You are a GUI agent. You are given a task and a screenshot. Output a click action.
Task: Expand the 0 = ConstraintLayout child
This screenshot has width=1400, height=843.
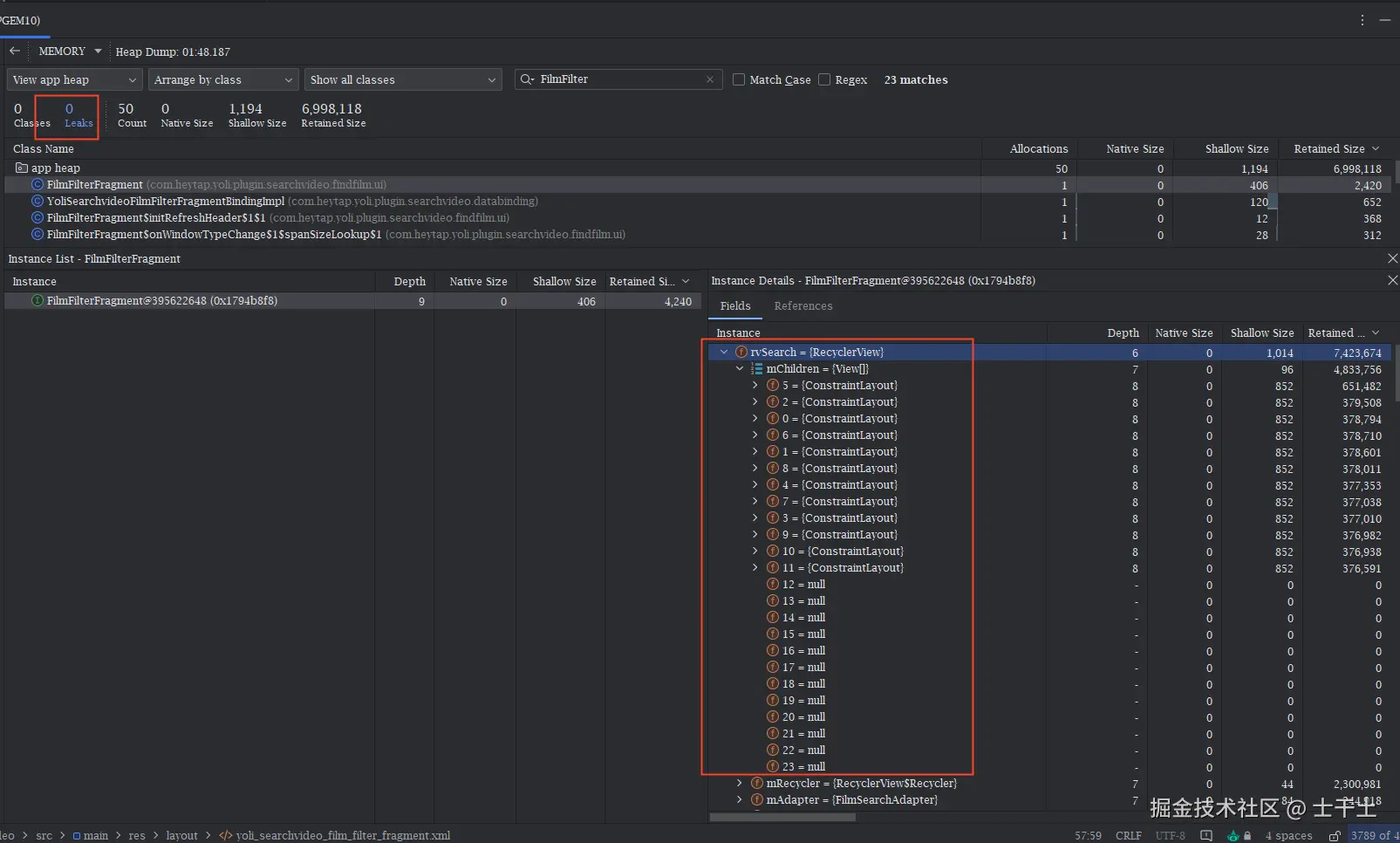[x=755, y=419]
